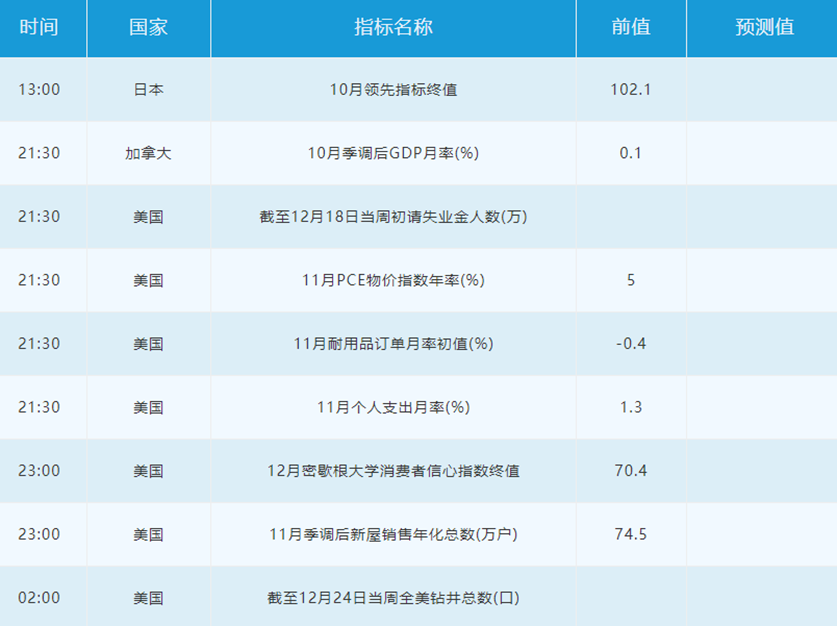Click 美国 in the 个人支出月率 row
The height and width of the screenshot is (626, 837).
click(x=148, y=407)
